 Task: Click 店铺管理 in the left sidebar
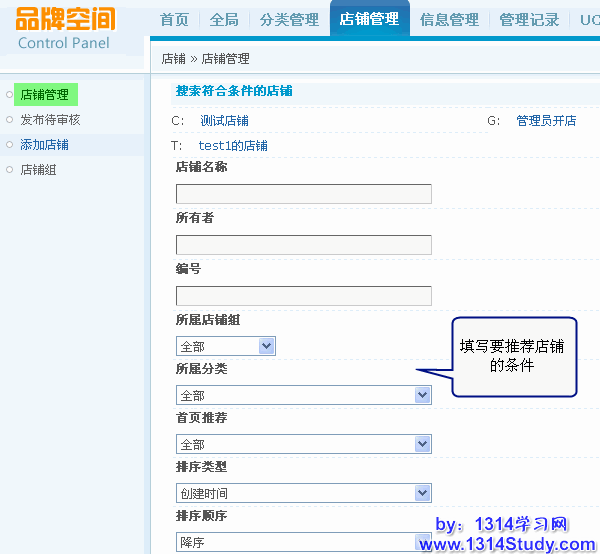point(45,95)
